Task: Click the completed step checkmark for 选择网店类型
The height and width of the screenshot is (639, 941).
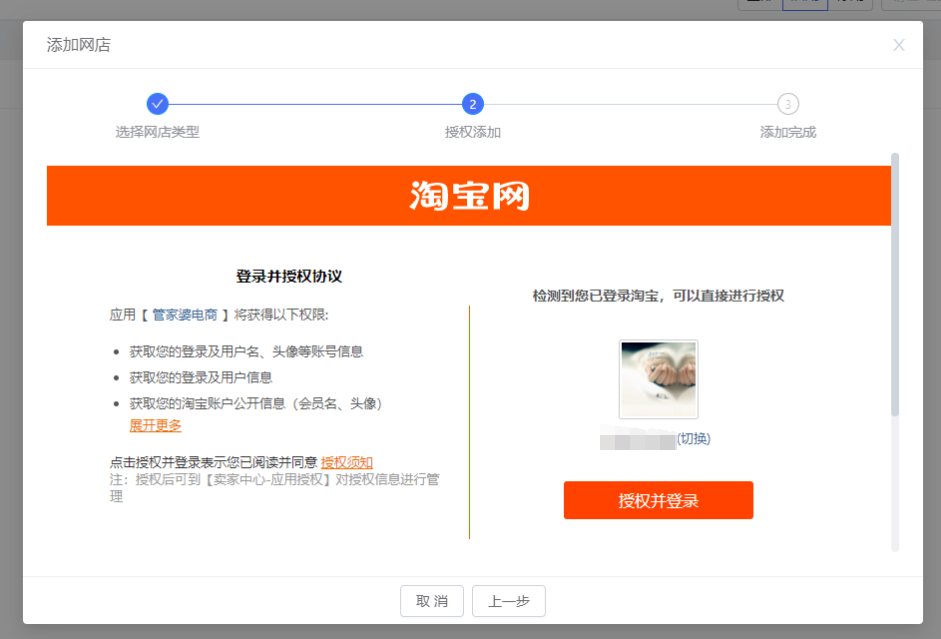Action: [x=157, y=104]
